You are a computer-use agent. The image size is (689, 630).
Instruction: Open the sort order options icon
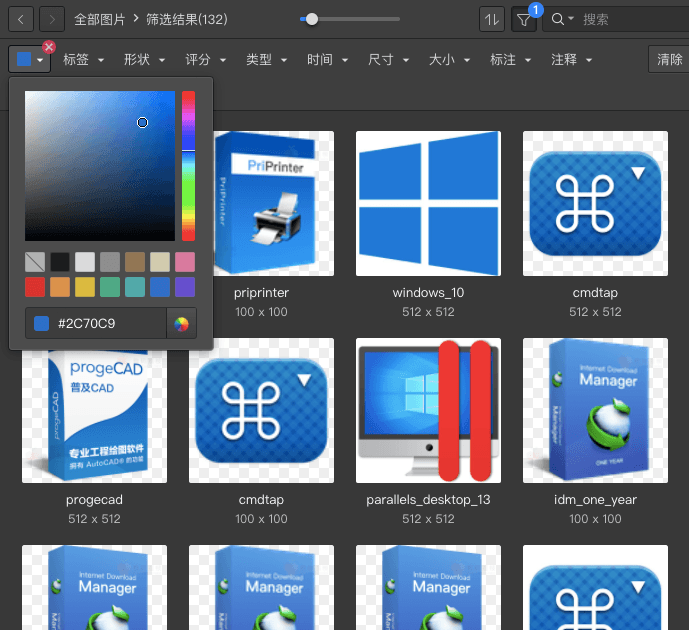coord(491,19)
